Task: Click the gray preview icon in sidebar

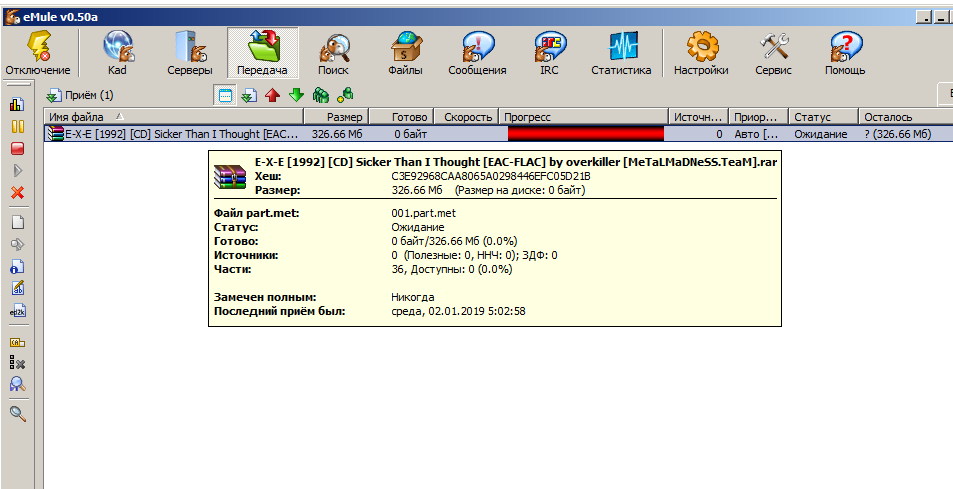Action: 18,244
